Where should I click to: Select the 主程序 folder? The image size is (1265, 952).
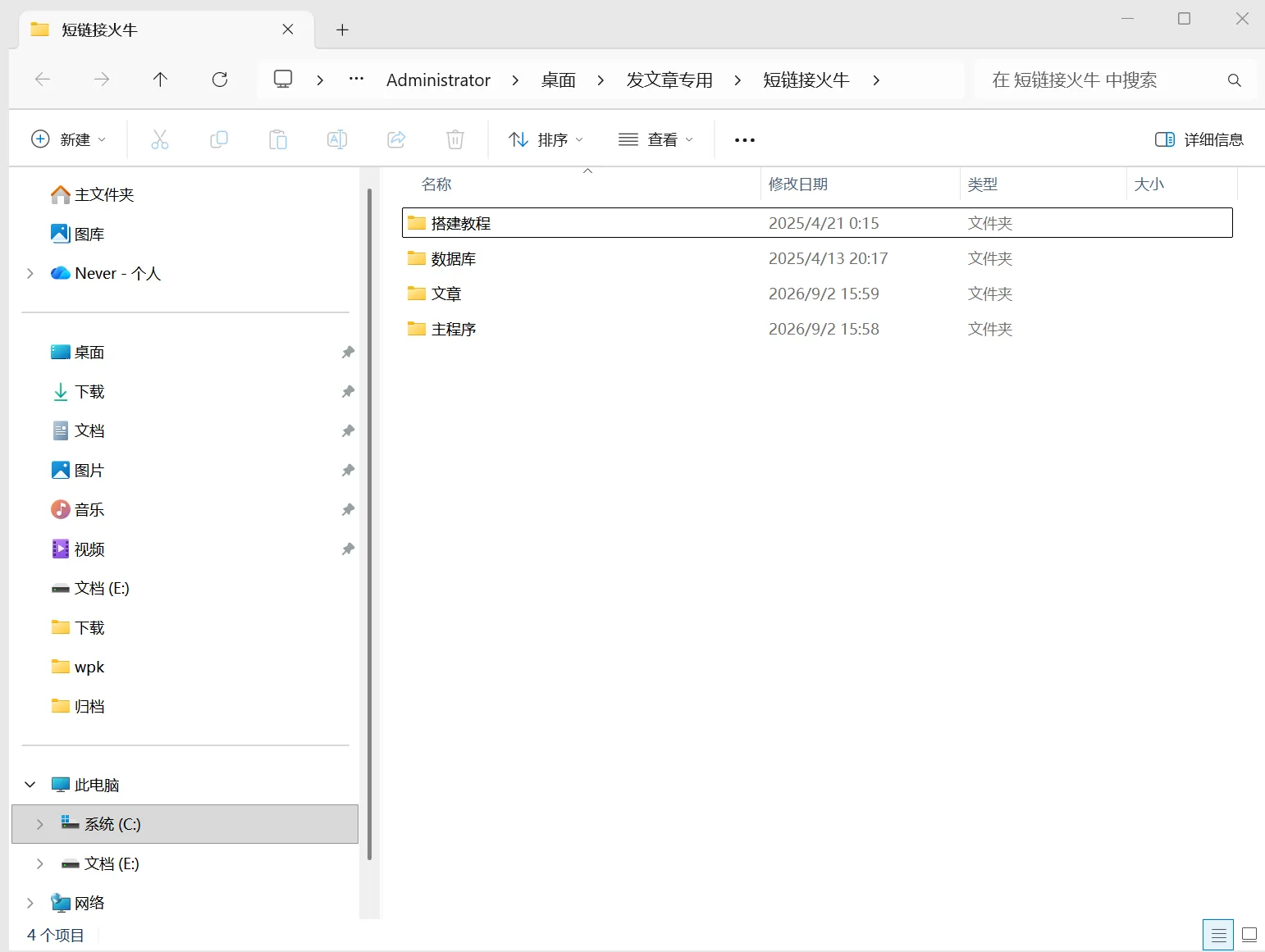pyautogui.click(x=817, y=329)
